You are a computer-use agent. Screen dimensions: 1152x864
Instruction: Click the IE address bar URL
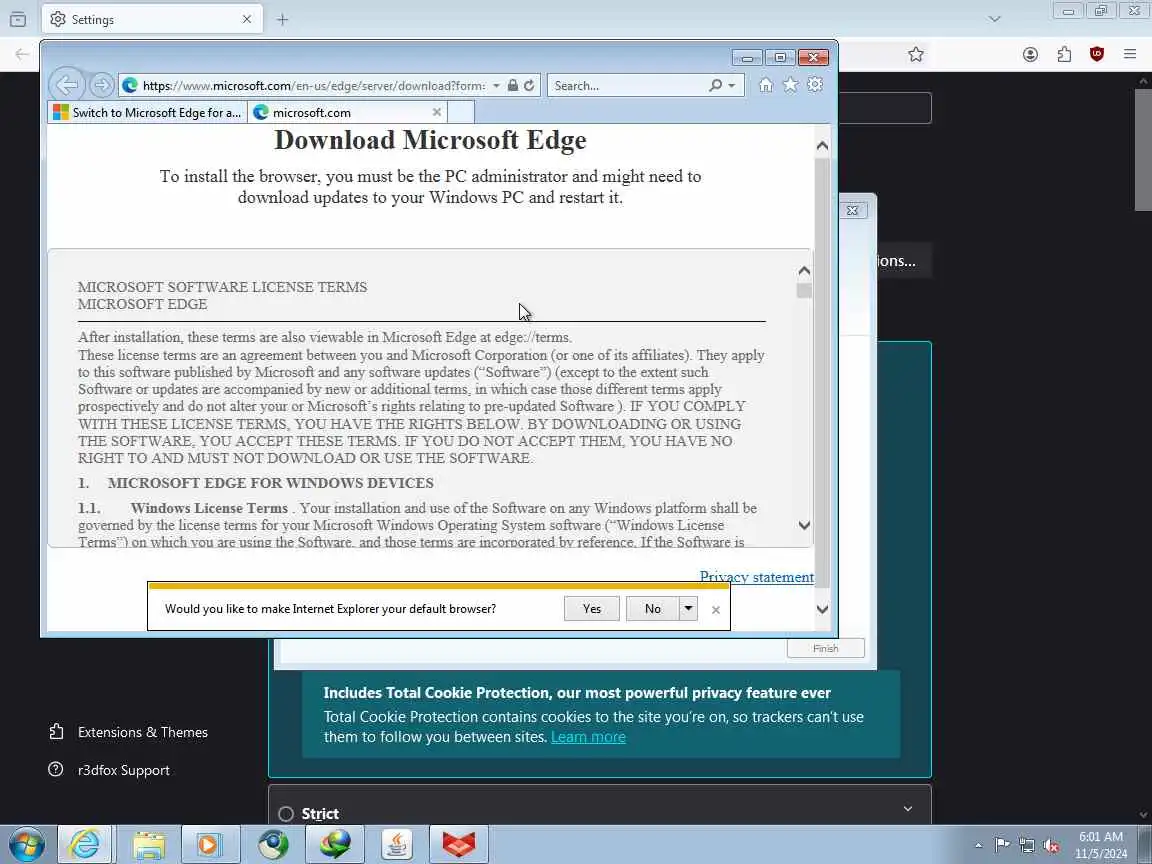click(314, 85)
